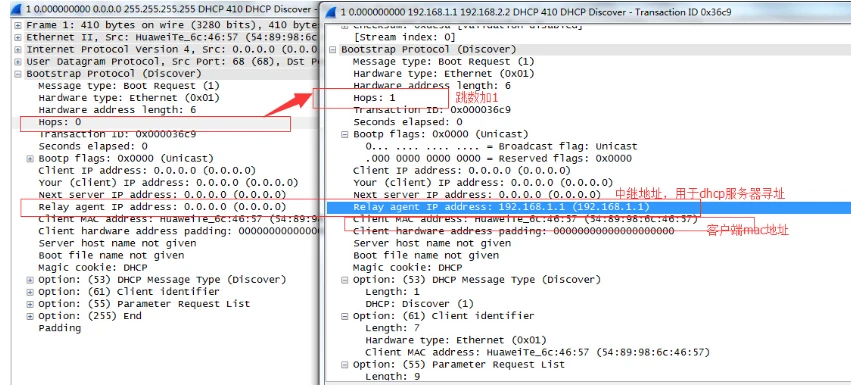This screenshot has height=390, width=851.
Task: Collapse Option (53) DHCP Message Type, right window
Action: (x=345, y=280)
